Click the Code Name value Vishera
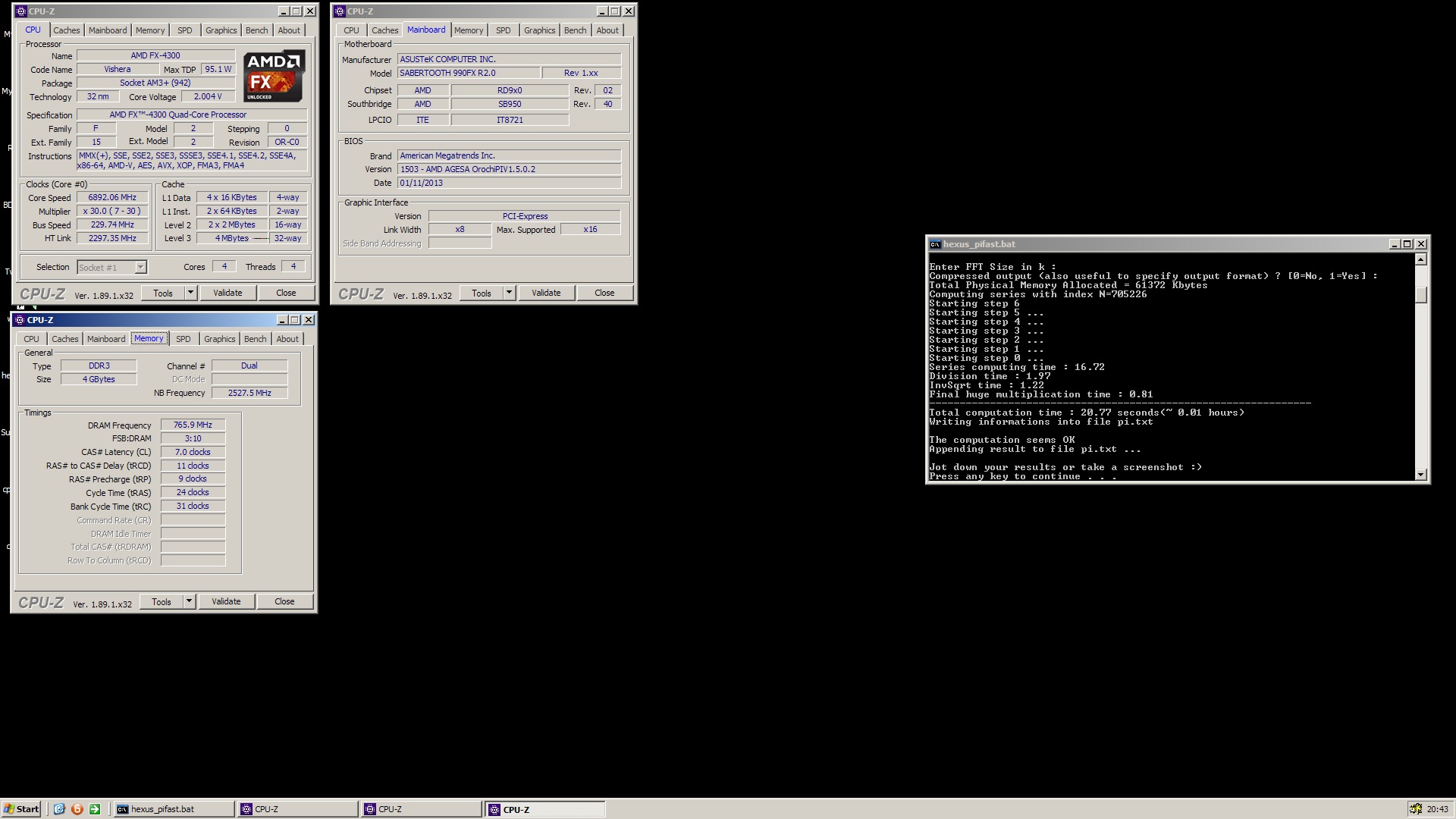1456x819 pixels. (x=118, y=69)
